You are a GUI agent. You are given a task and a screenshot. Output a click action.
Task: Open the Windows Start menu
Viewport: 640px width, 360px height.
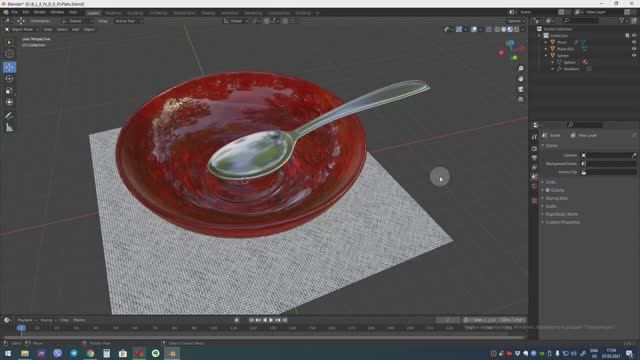pos(8,353)
